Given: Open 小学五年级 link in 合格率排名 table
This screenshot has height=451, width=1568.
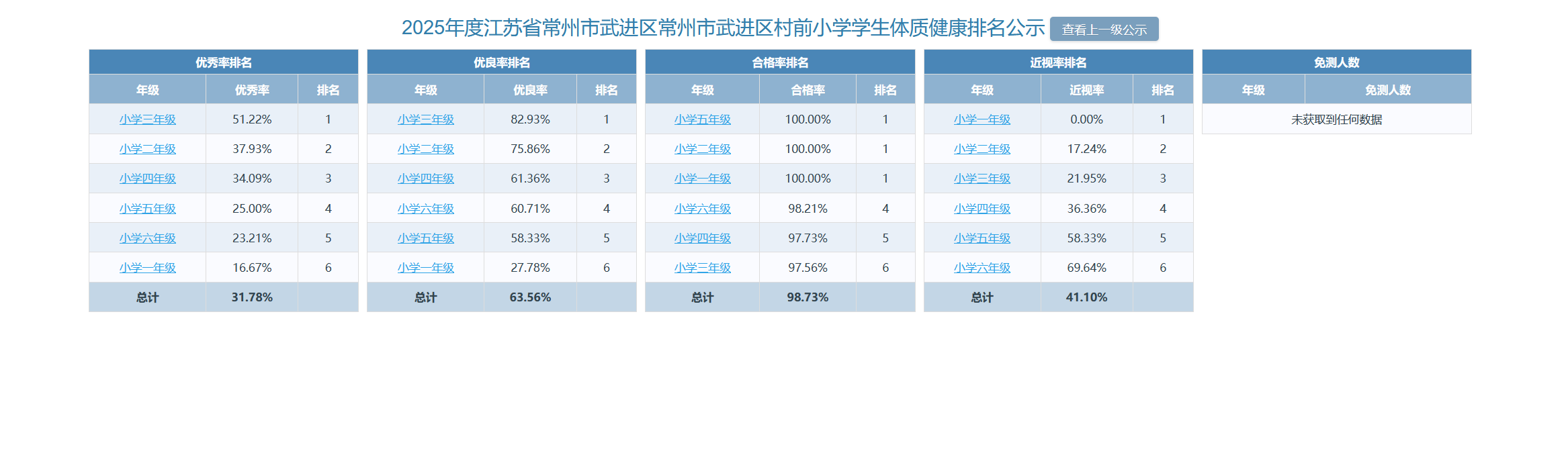Looking at the screenshot, I should click(x=703, y=119).
